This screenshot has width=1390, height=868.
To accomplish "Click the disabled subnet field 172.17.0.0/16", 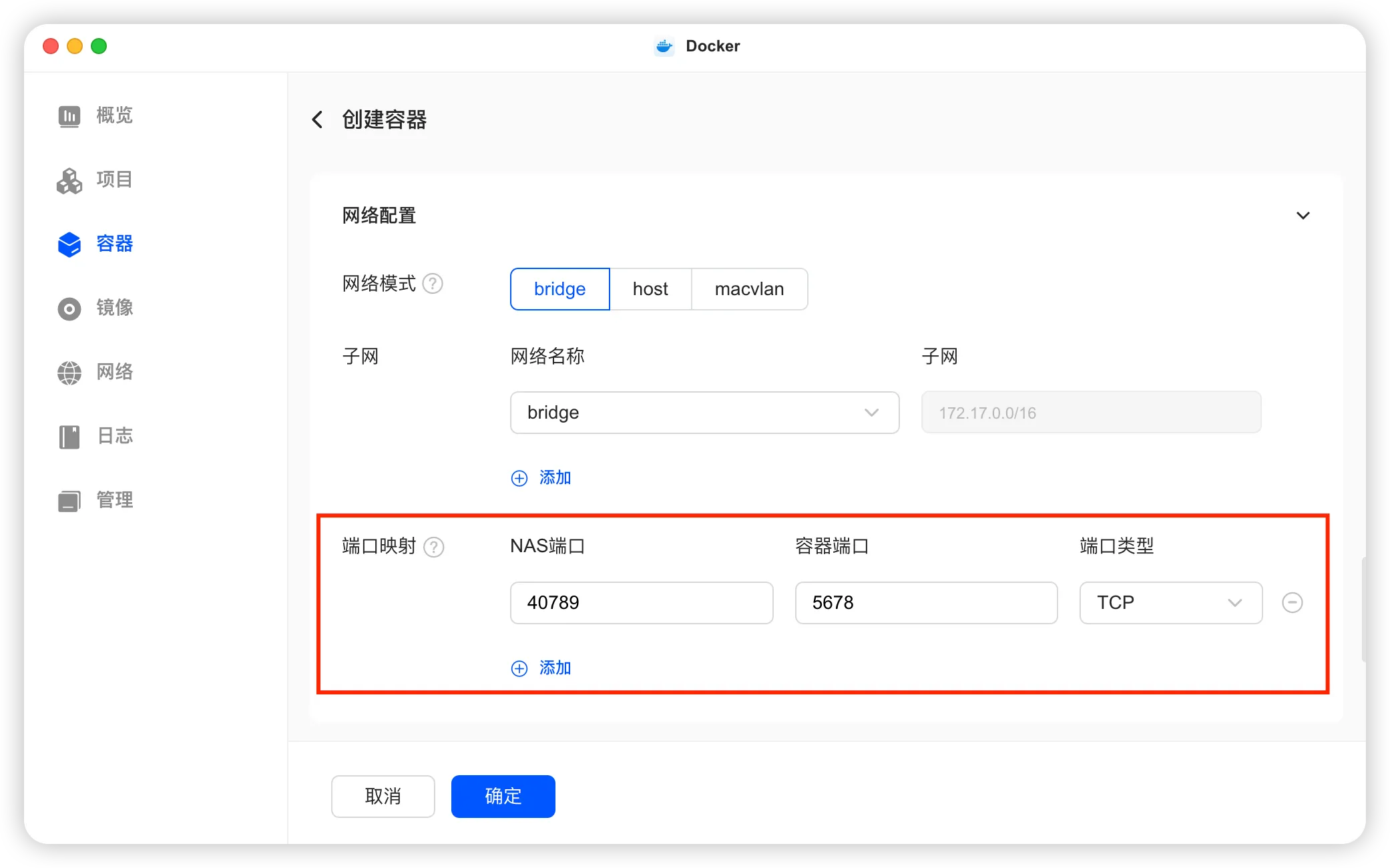I will (1092, 413).
